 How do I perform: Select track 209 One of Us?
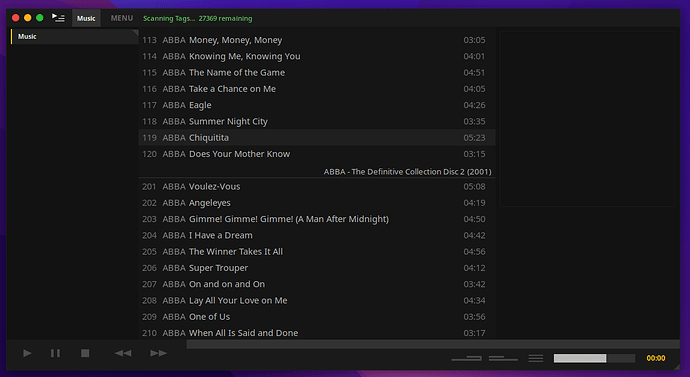coord(317,317)
